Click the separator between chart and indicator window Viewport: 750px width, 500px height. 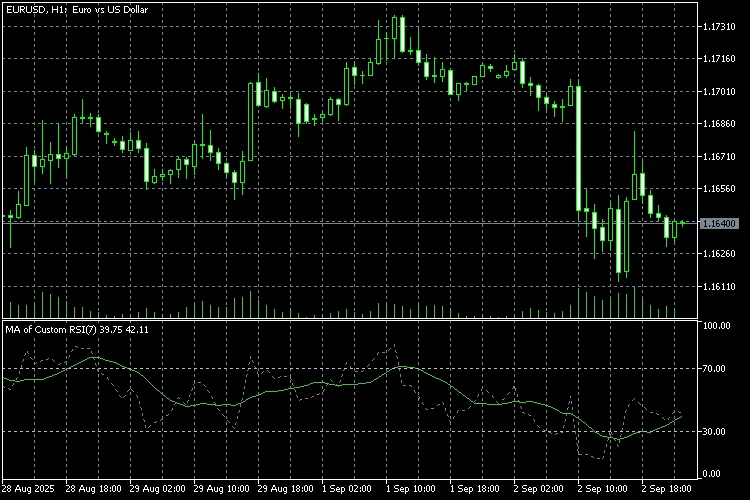click(350, 319)
